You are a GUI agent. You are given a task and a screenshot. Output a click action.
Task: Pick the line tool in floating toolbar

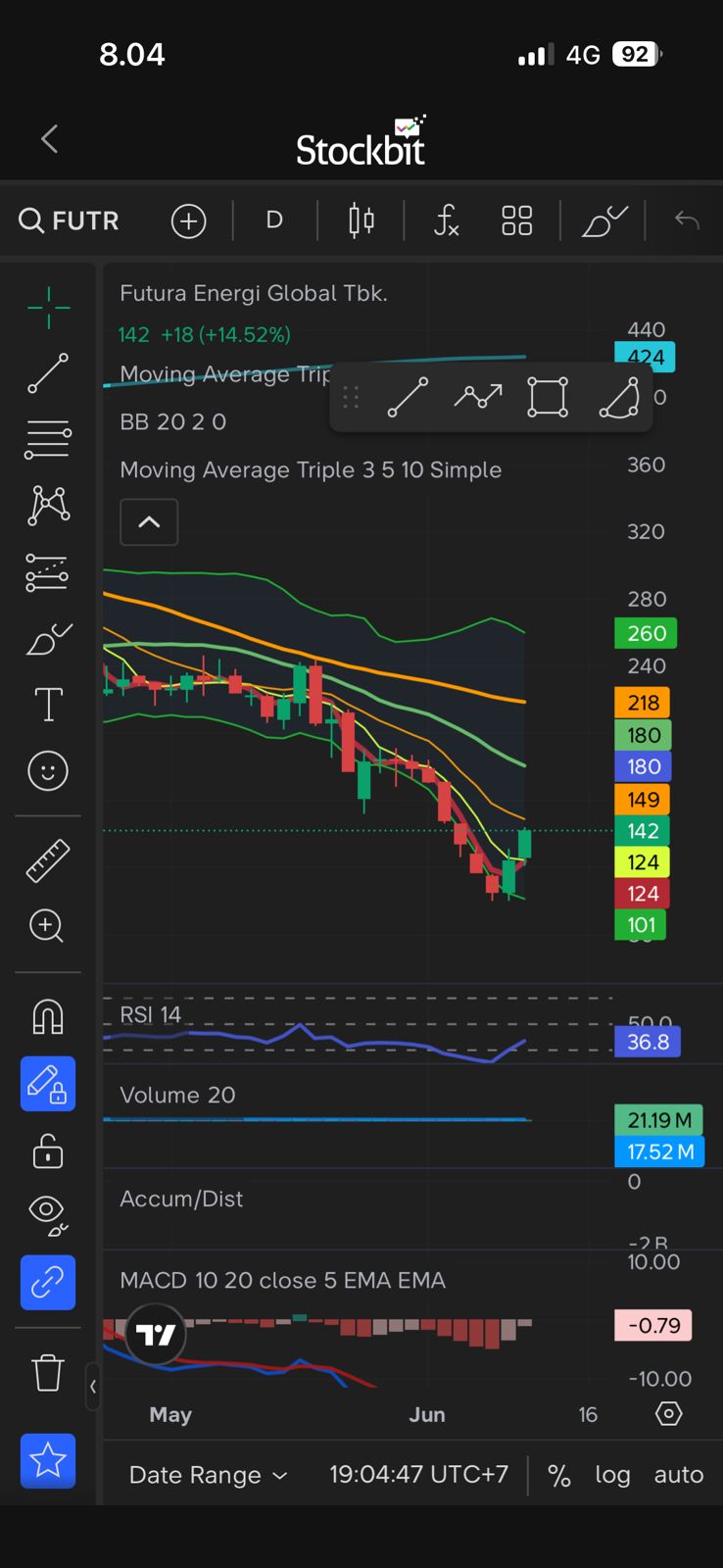(408, 397)
